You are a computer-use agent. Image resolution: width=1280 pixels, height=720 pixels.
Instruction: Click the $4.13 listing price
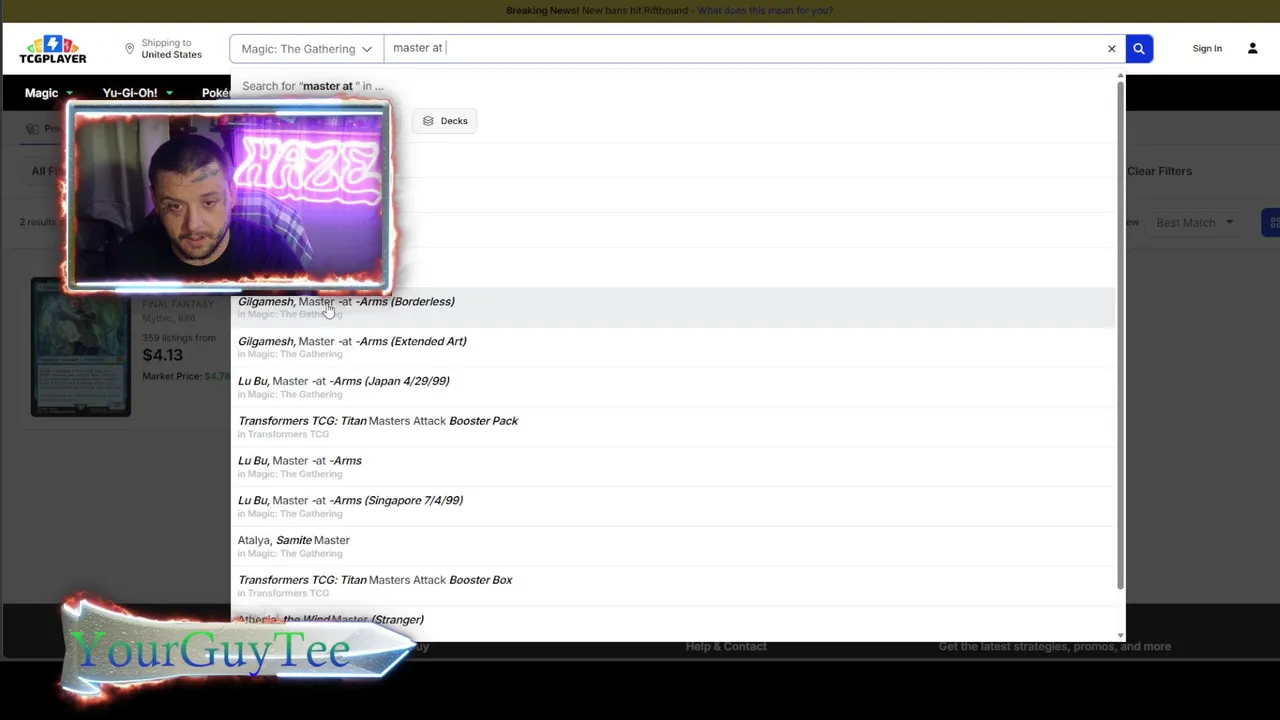(x=162, y=355)
